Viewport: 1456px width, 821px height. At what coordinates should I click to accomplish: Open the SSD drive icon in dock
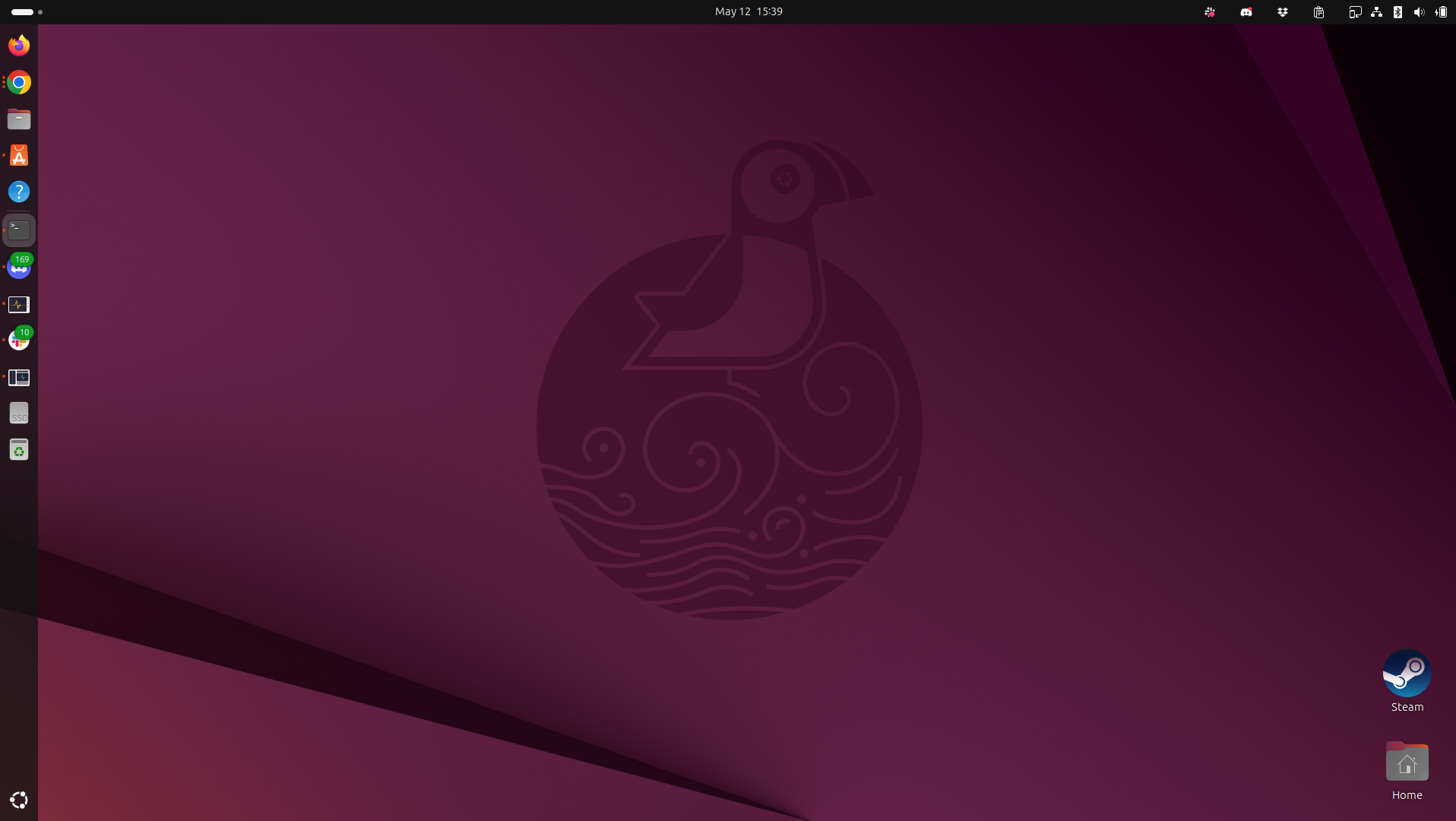pos(19,414)
